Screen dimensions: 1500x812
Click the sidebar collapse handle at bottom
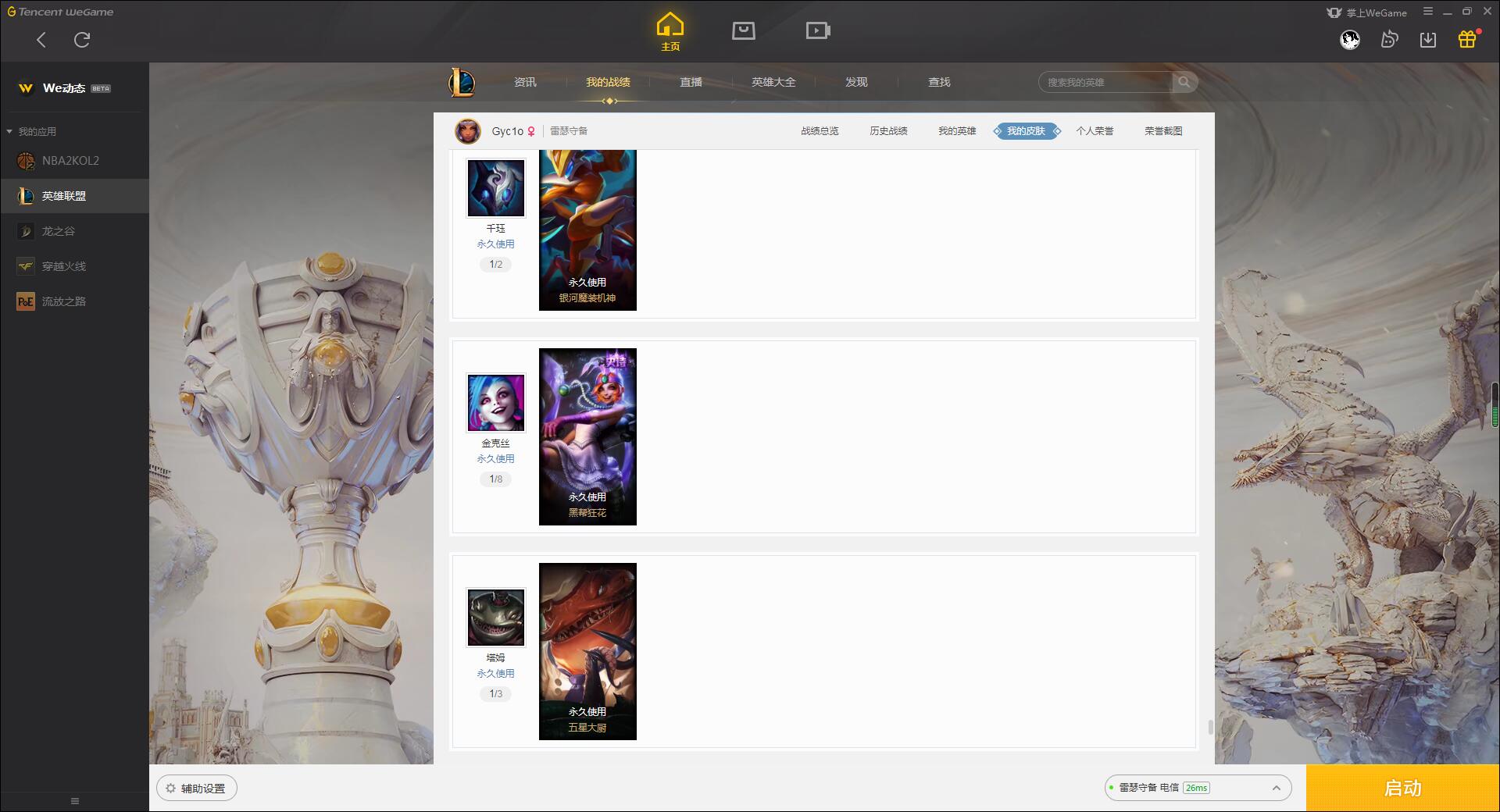pos(75,801)
